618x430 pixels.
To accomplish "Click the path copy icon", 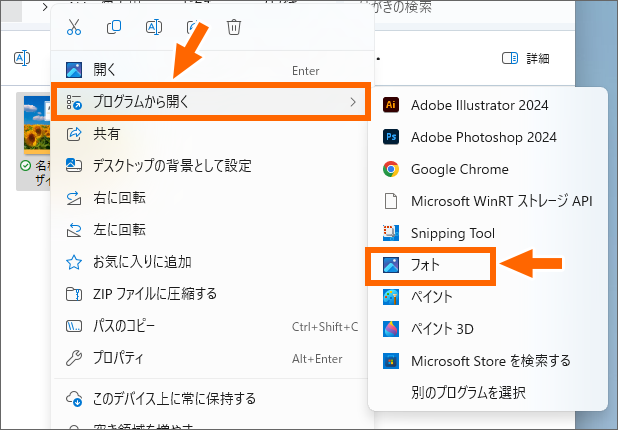I will [74, 326].
